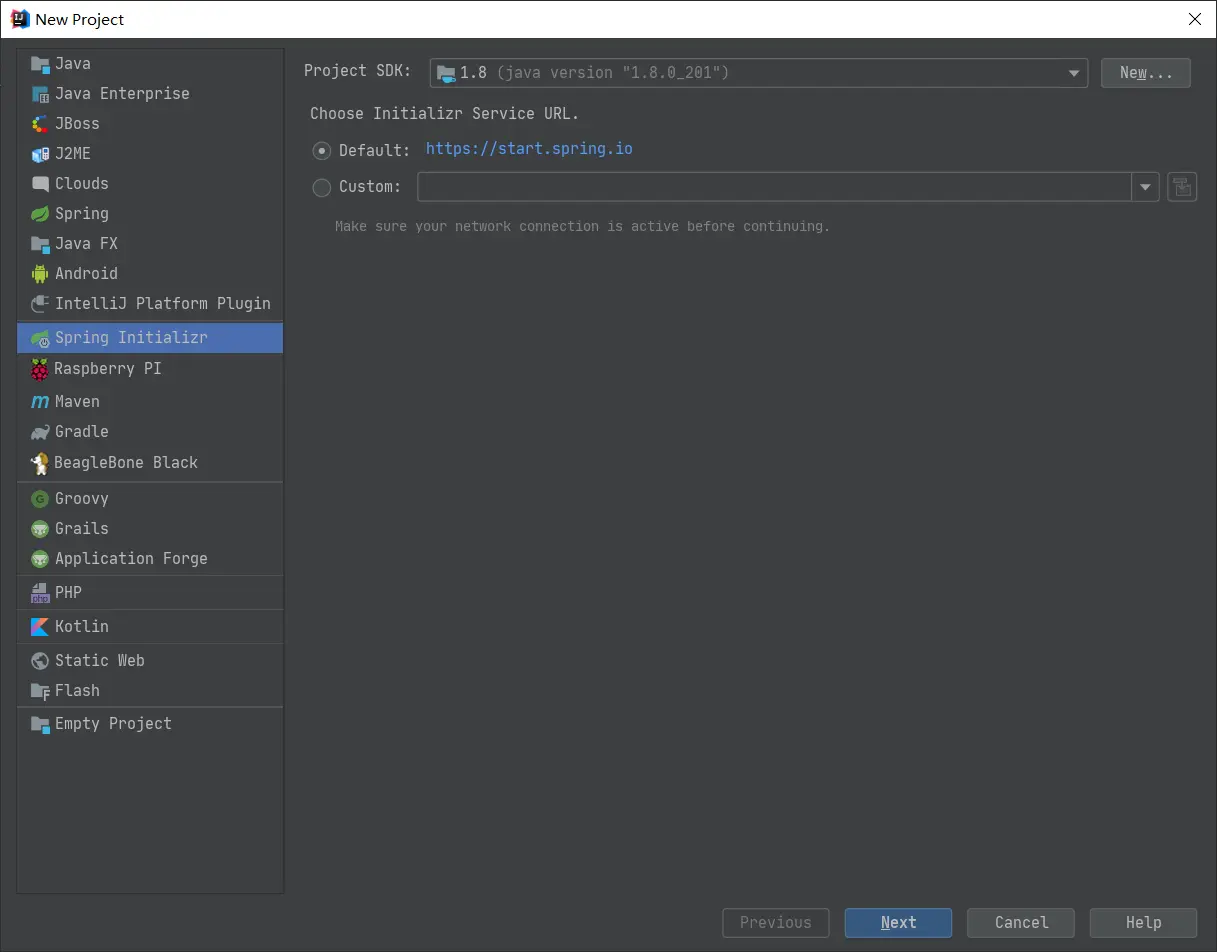The width and height of the screenshot is (1217, 952).
Task: Select the PHP label in the list
Action: (68, 593)
